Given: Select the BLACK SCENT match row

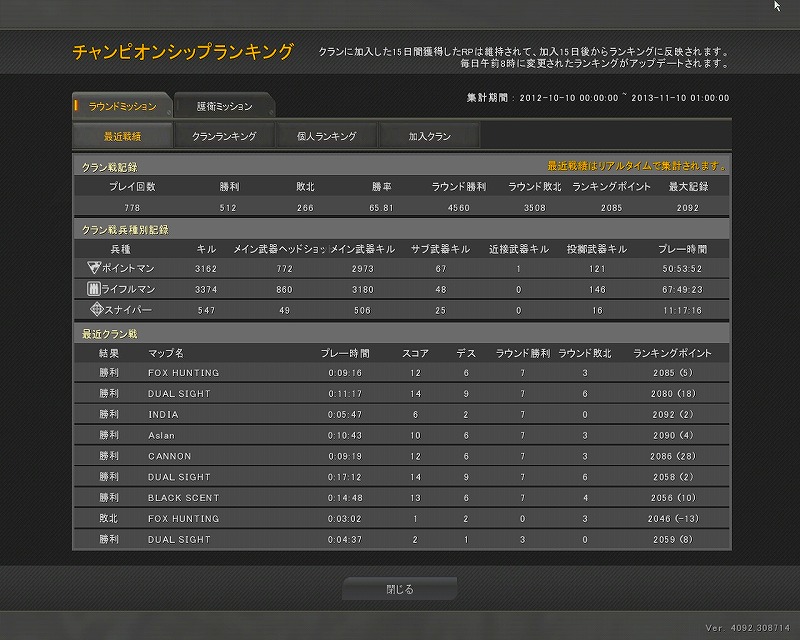Looking at the screenshot, I should tap(400, 498).
